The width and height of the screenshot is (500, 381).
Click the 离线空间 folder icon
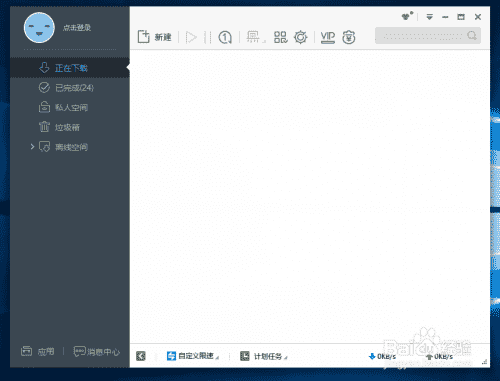pos(44,147)
